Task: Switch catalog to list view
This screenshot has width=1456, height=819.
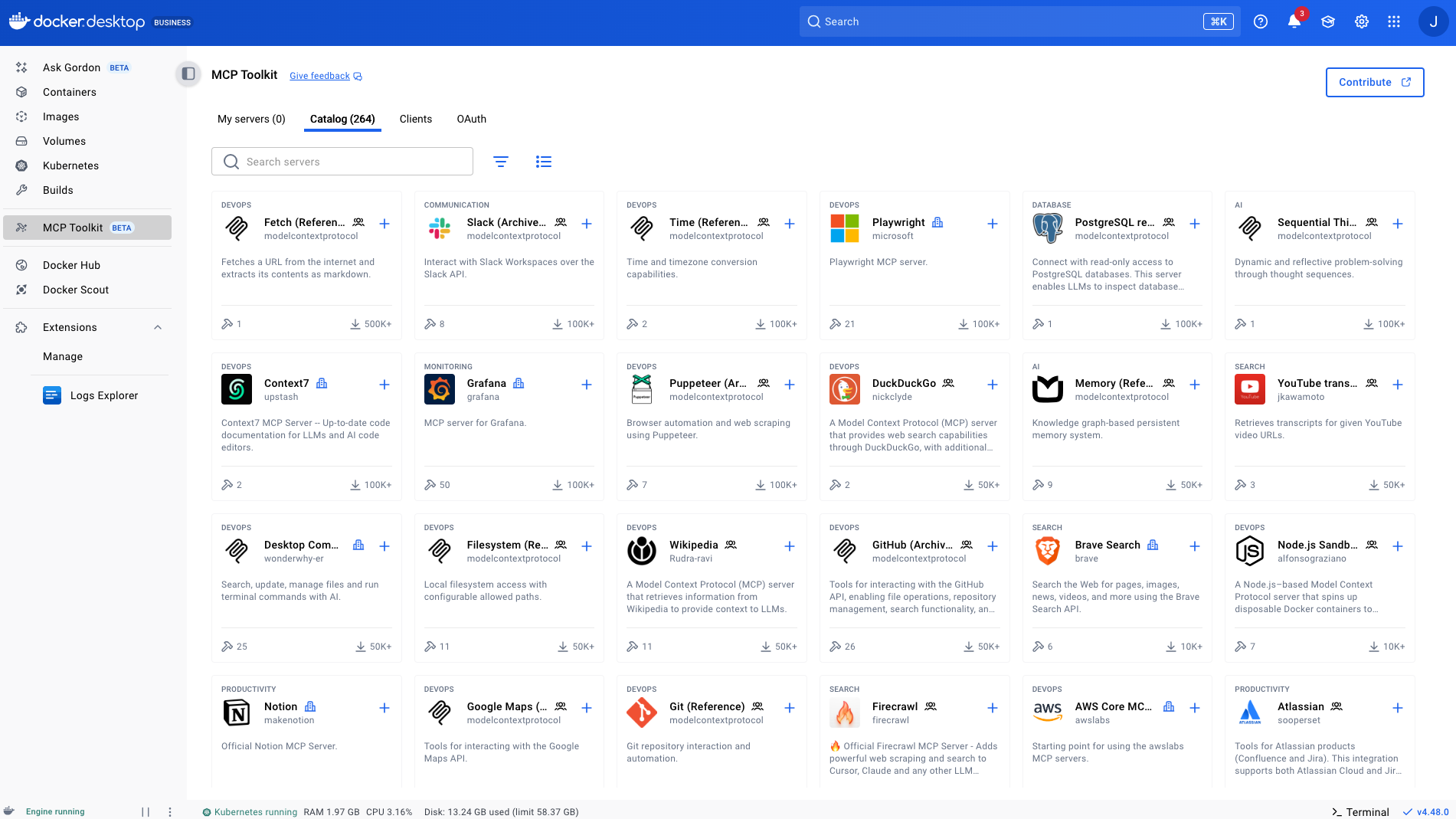Action: point(543,162)
